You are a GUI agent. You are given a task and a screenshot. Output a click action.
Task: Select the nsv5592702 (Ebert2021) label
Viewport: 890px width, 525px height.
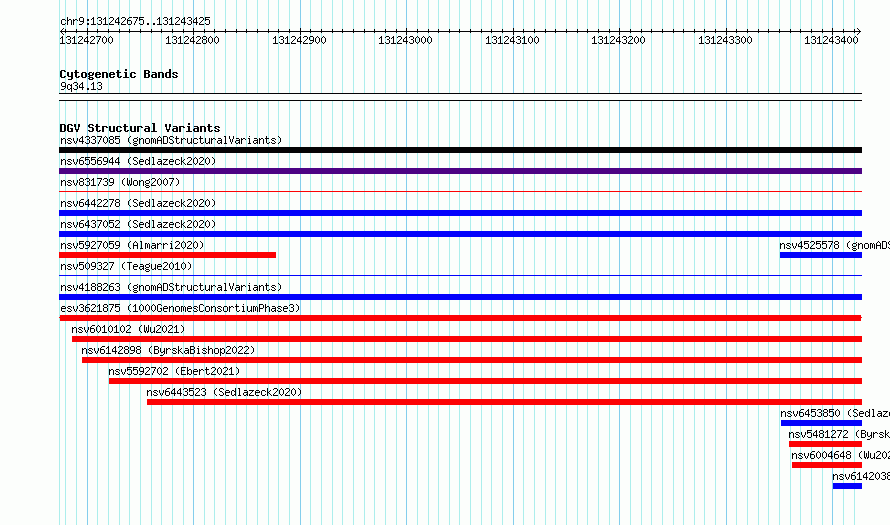coord(174,371)
